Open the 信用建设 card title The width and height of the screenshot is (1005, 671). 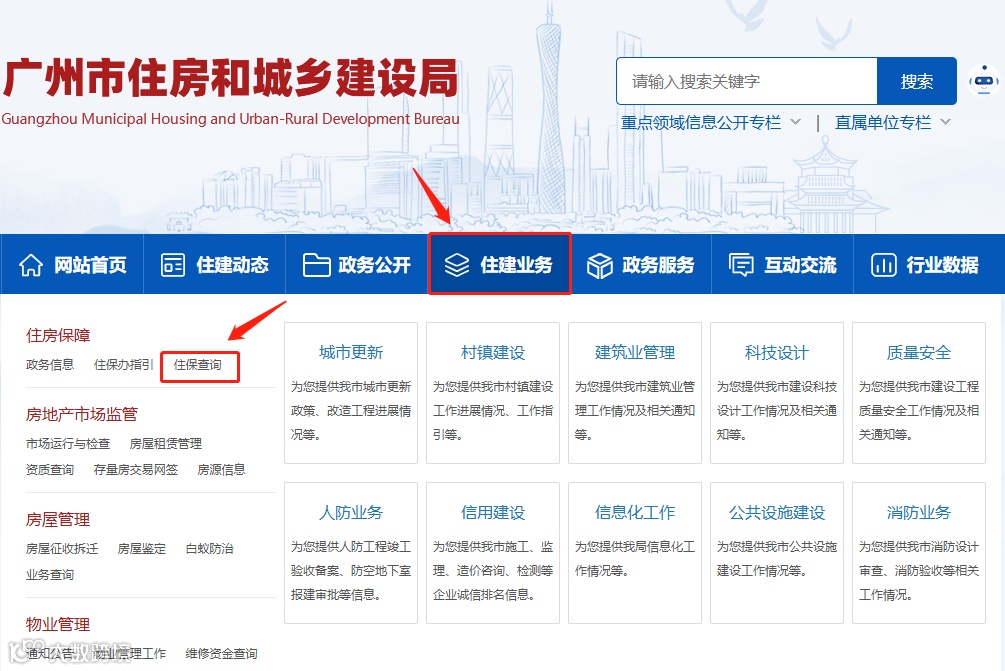(493, 513)
